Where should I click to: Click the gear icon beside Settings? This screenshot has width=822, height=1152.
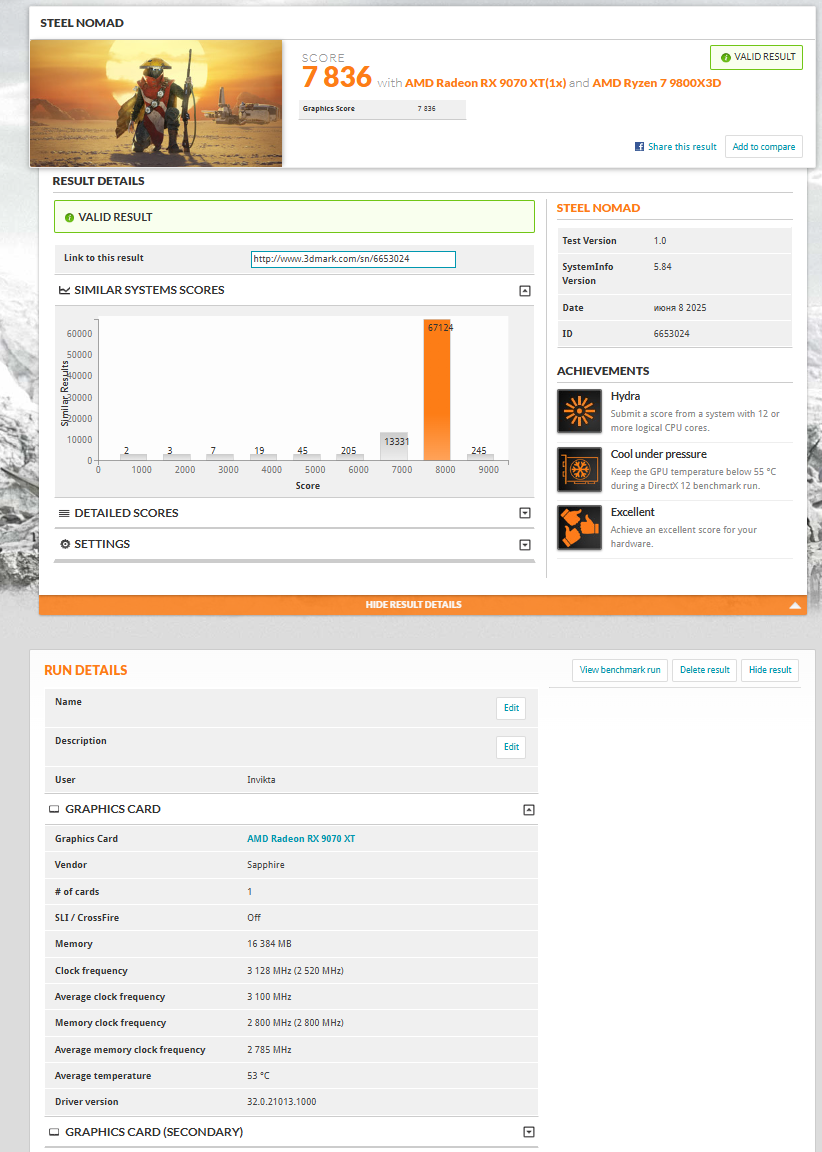[x=65, y=544]
